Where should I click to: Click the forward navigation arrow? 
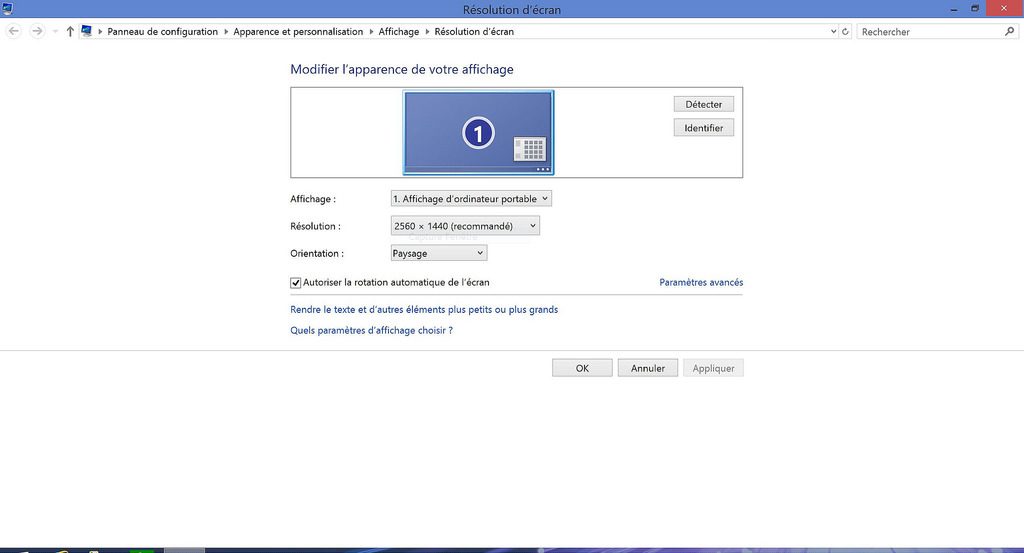(x=38, y=32)
